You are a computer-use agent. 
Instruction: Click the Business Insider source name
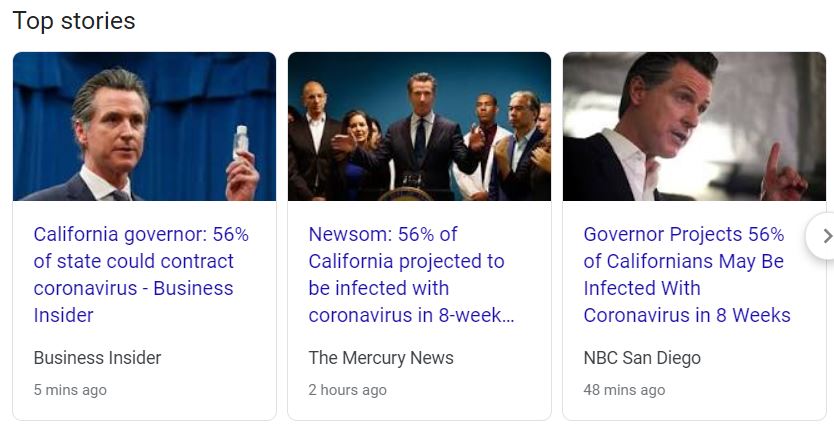(97, 358)
